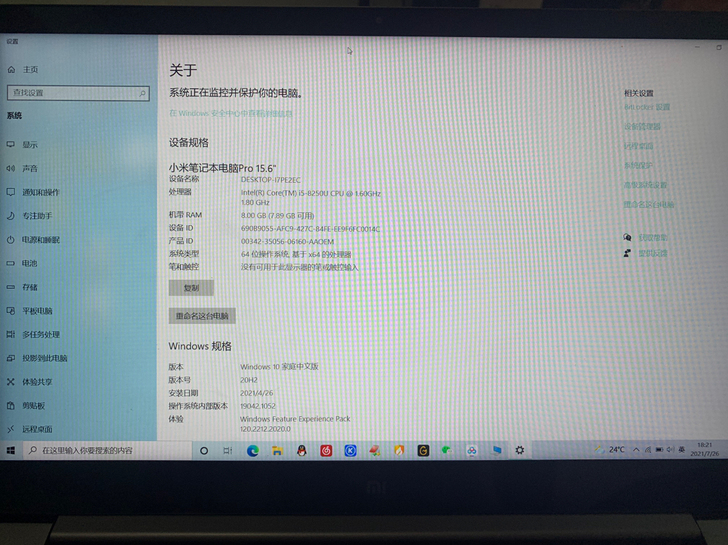728x545 pixels.
Task: Focus the taskbar search box
Action: point(108,450)
